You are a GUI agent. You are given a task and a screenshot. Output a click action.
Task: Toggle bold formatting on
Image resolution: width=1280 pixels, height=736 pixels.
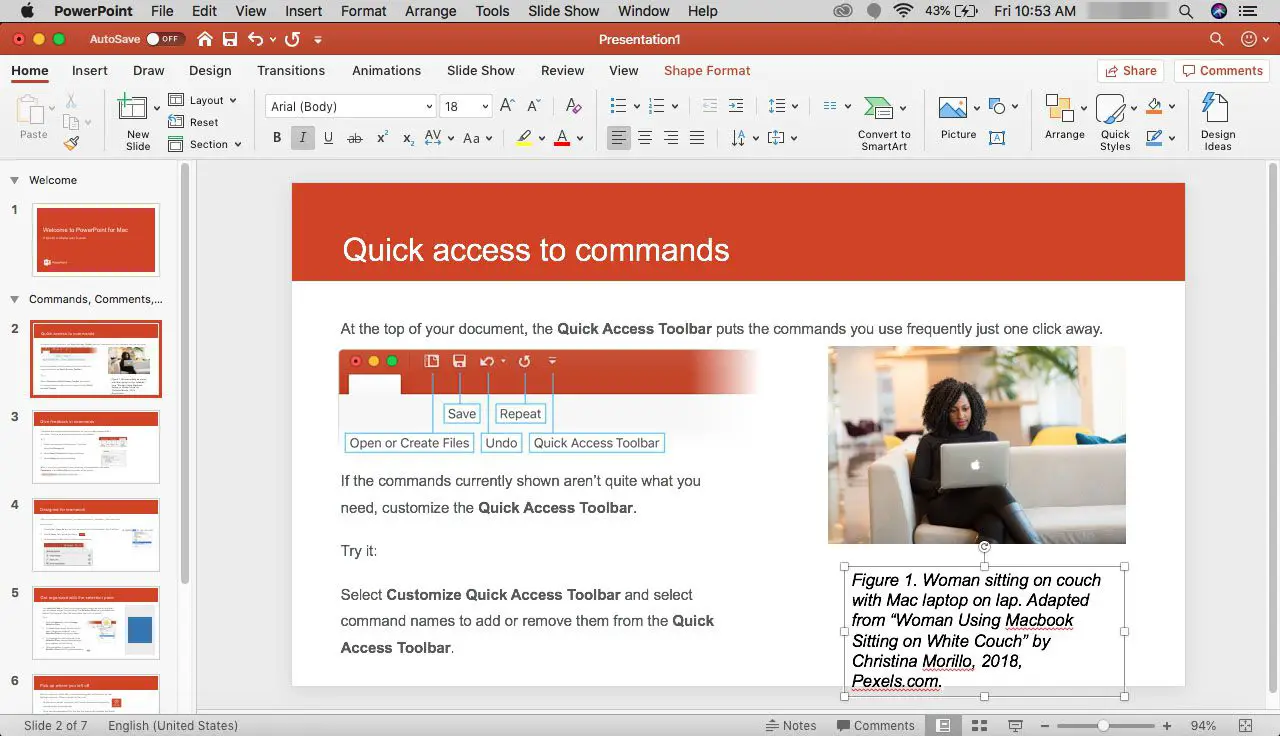point(277,138)
